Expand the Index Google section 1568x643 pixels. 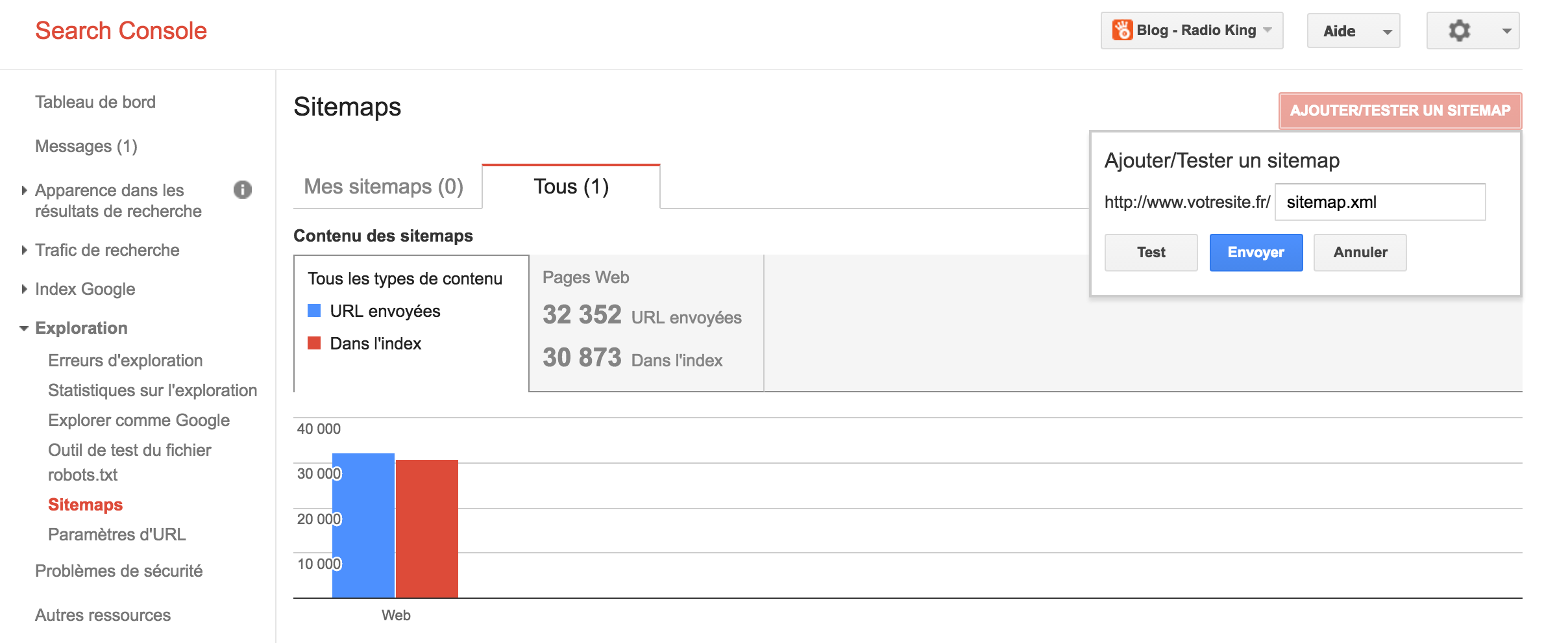point(85,289)
